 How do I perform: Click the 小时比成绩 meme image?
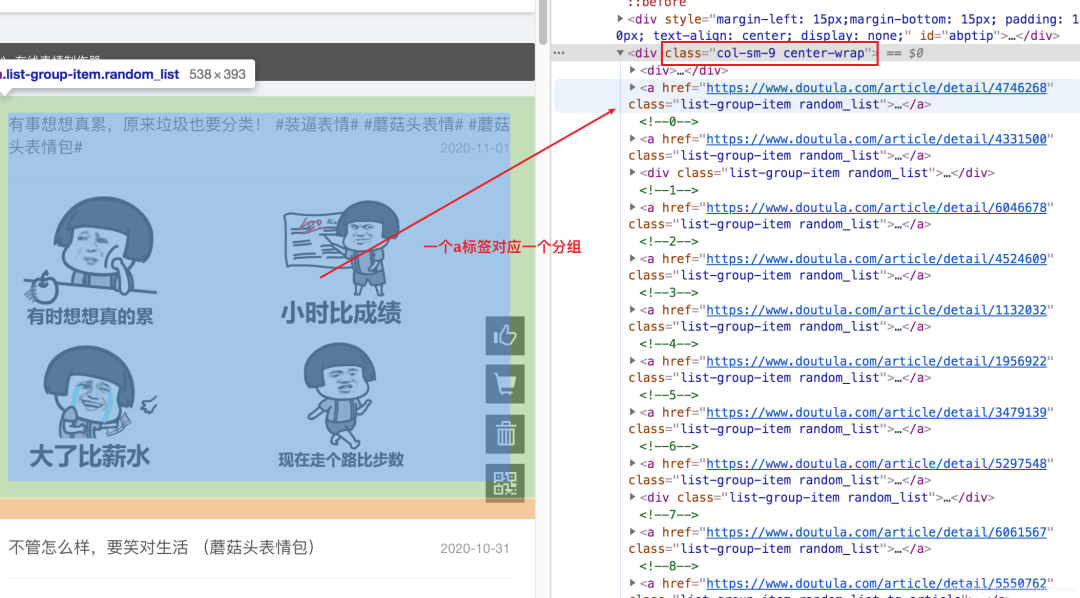341,262
